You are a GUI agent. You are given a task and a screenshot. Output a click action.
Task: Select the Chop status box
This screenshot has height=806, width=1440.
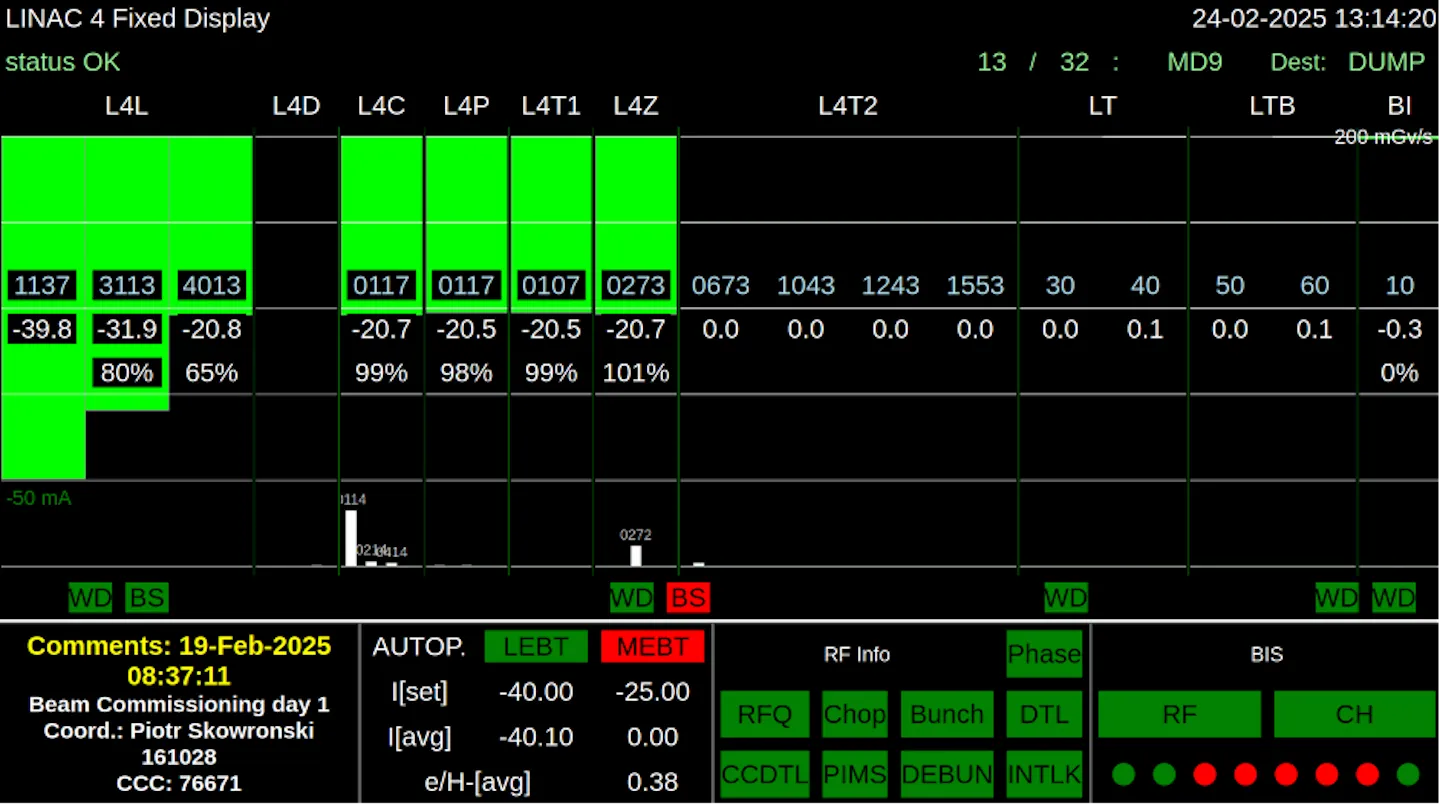coord(855,714)
